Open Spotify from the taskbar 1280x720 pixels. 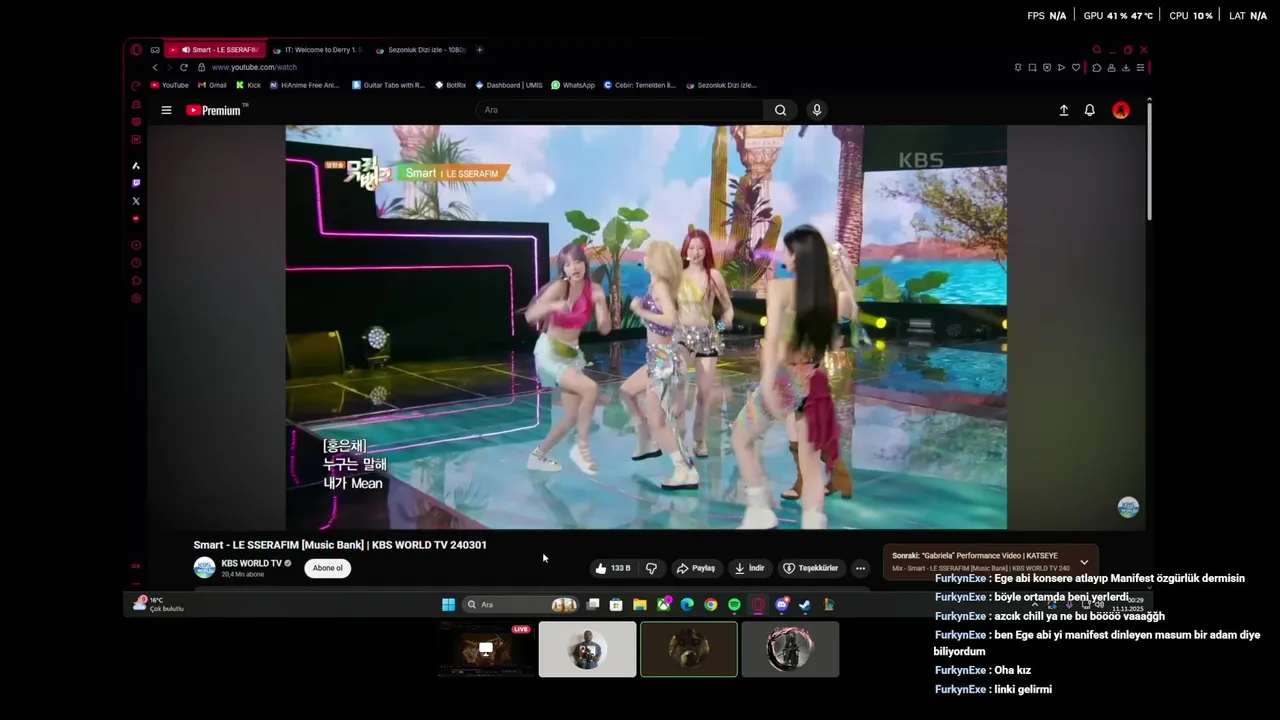[x=734, y=604]
